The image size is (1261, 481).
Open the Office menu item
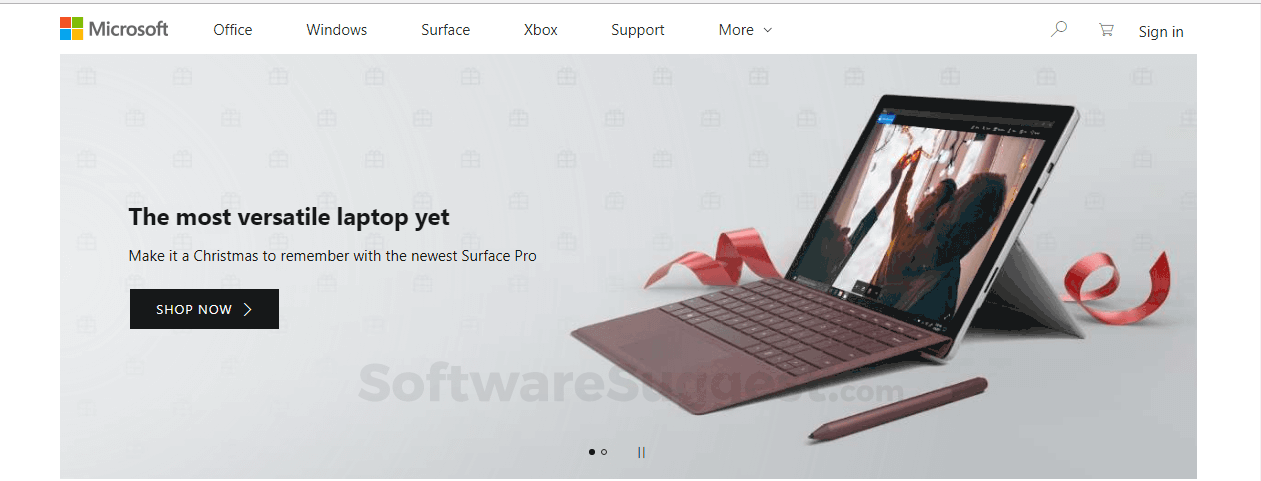click(x=233, y=30)
